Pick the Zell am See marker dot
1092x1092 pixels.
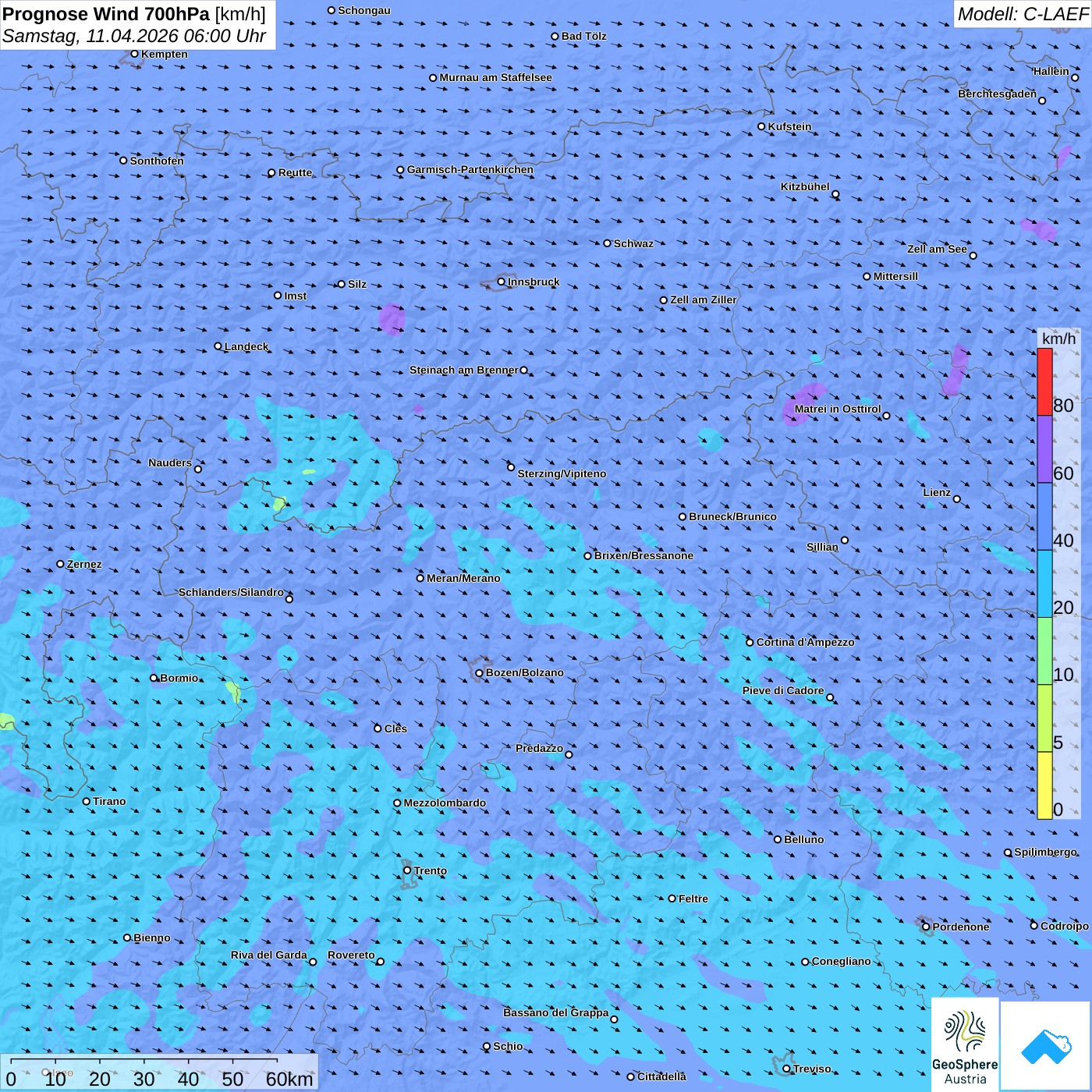point(973,255)
